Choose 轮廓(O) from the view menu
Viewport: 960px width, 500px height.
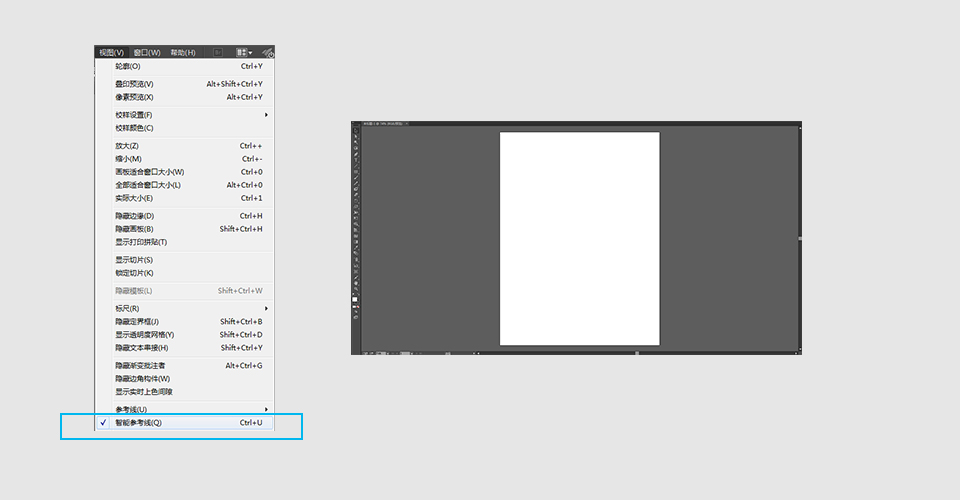(x=128, y=66)
